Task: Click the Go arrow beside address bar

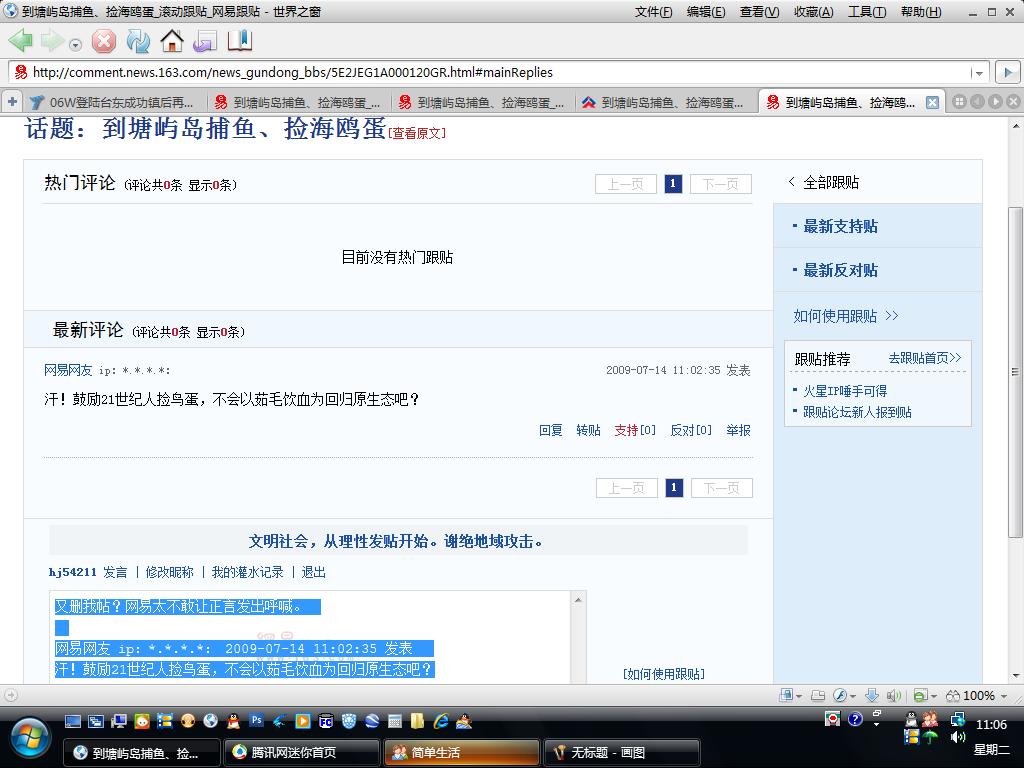Action: click(x=1006, y=72)
